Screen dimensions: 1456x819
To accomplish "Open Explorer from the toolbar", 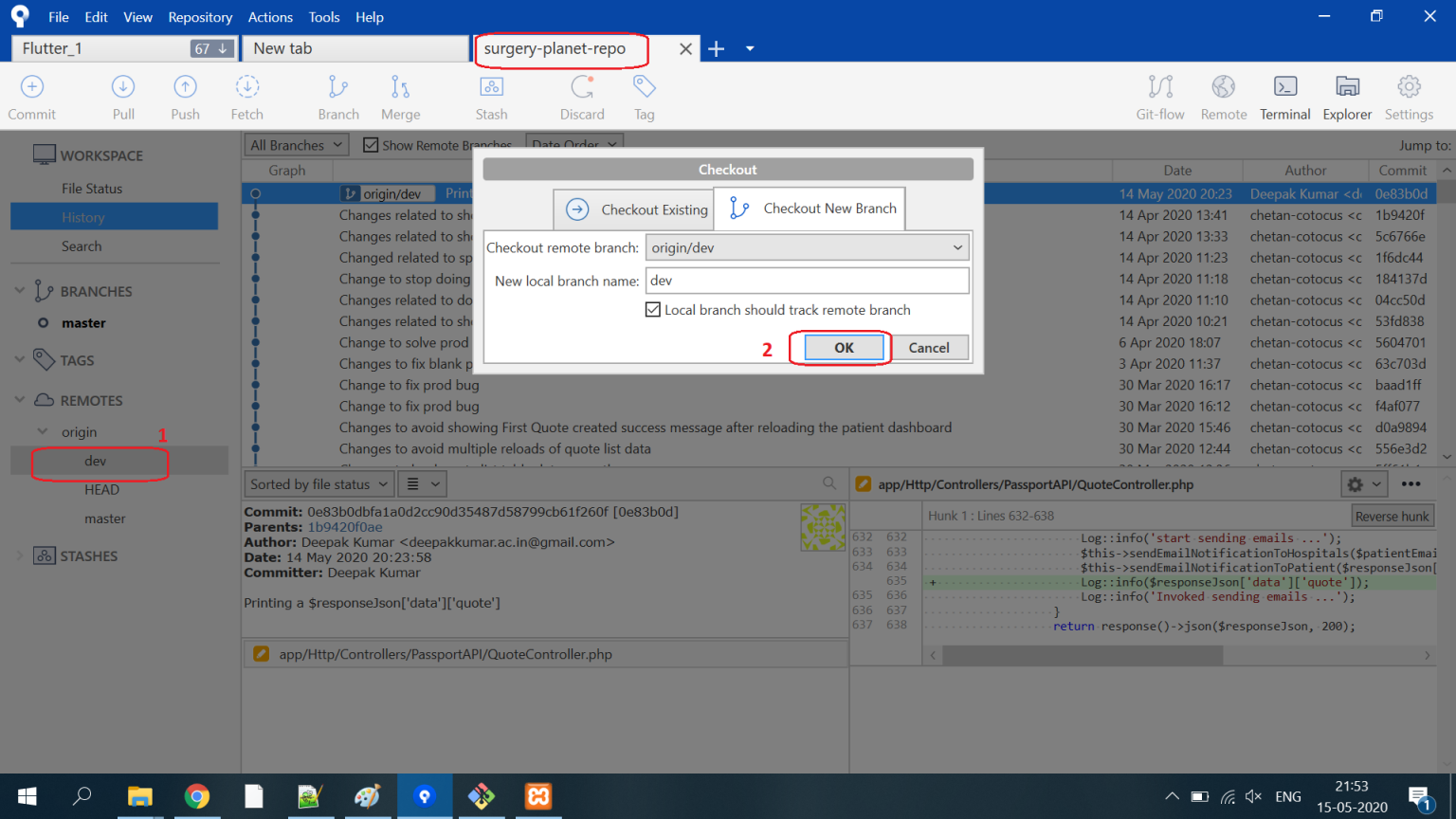I will tap(1347, 98).
